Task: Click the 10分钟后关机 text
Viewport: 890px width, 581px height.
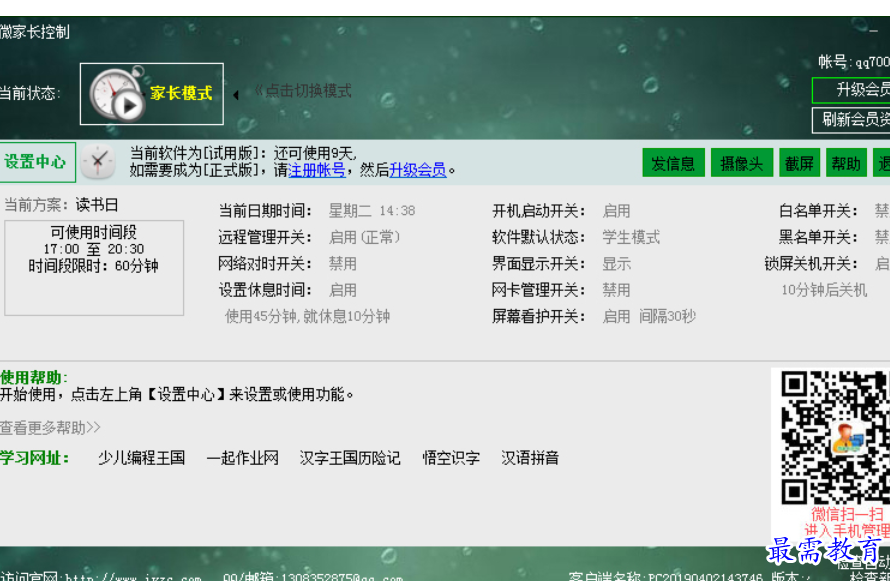Action: coord(824,290)
